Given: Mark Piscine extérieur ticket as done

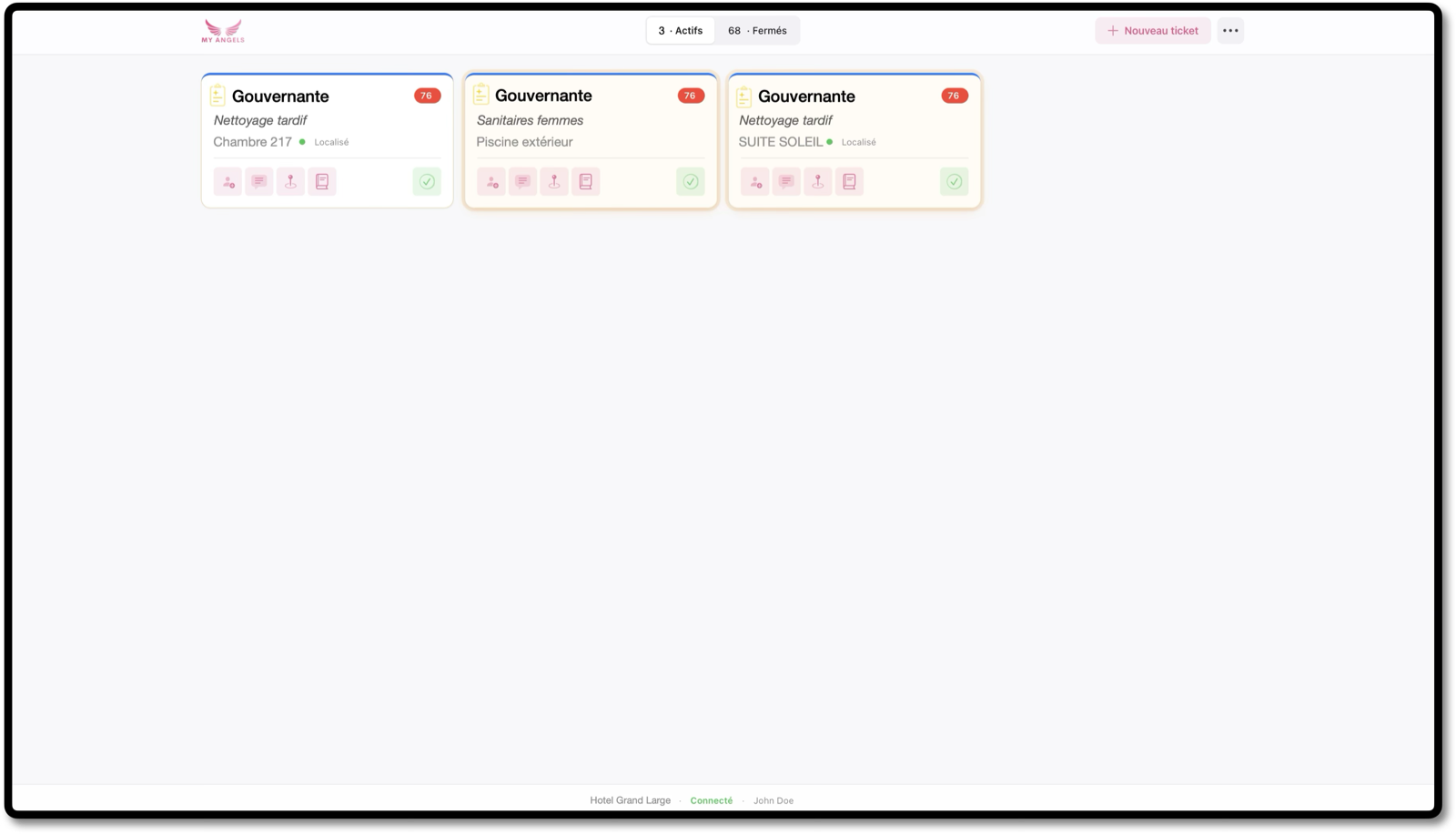Looking at the screenshot, I should tap(691, 181).
